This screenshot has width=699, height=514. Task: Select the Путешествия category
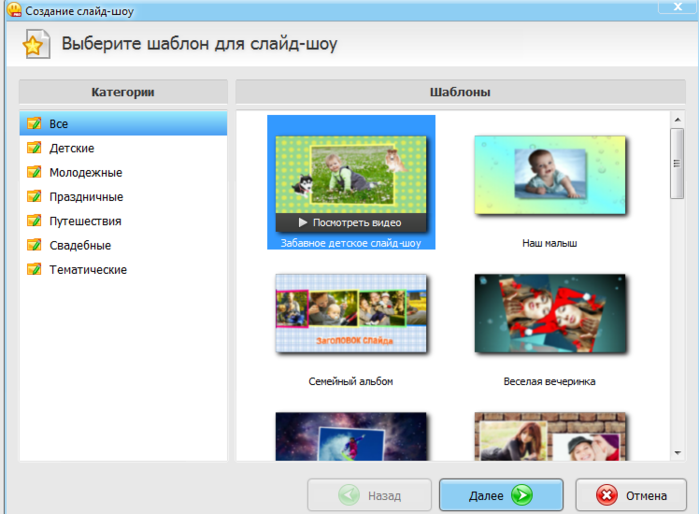123,221
